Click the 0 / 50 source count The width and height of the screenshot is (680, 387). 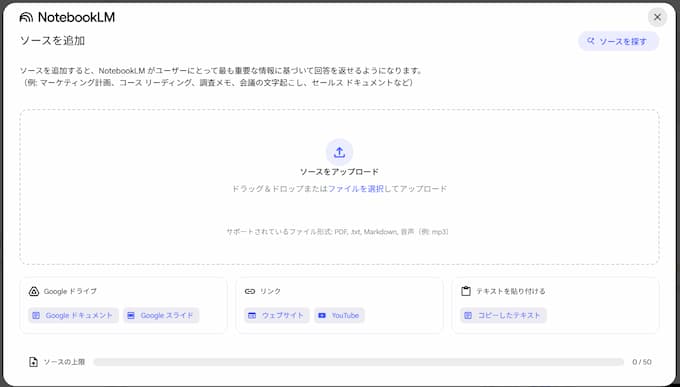(x=642, y=362)
